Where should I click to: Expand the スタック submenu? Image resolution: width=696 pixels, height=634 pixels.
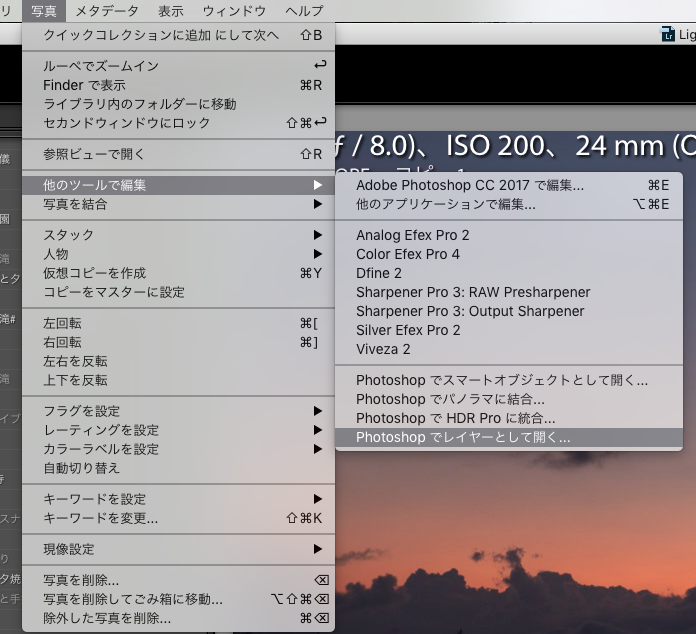178,235
